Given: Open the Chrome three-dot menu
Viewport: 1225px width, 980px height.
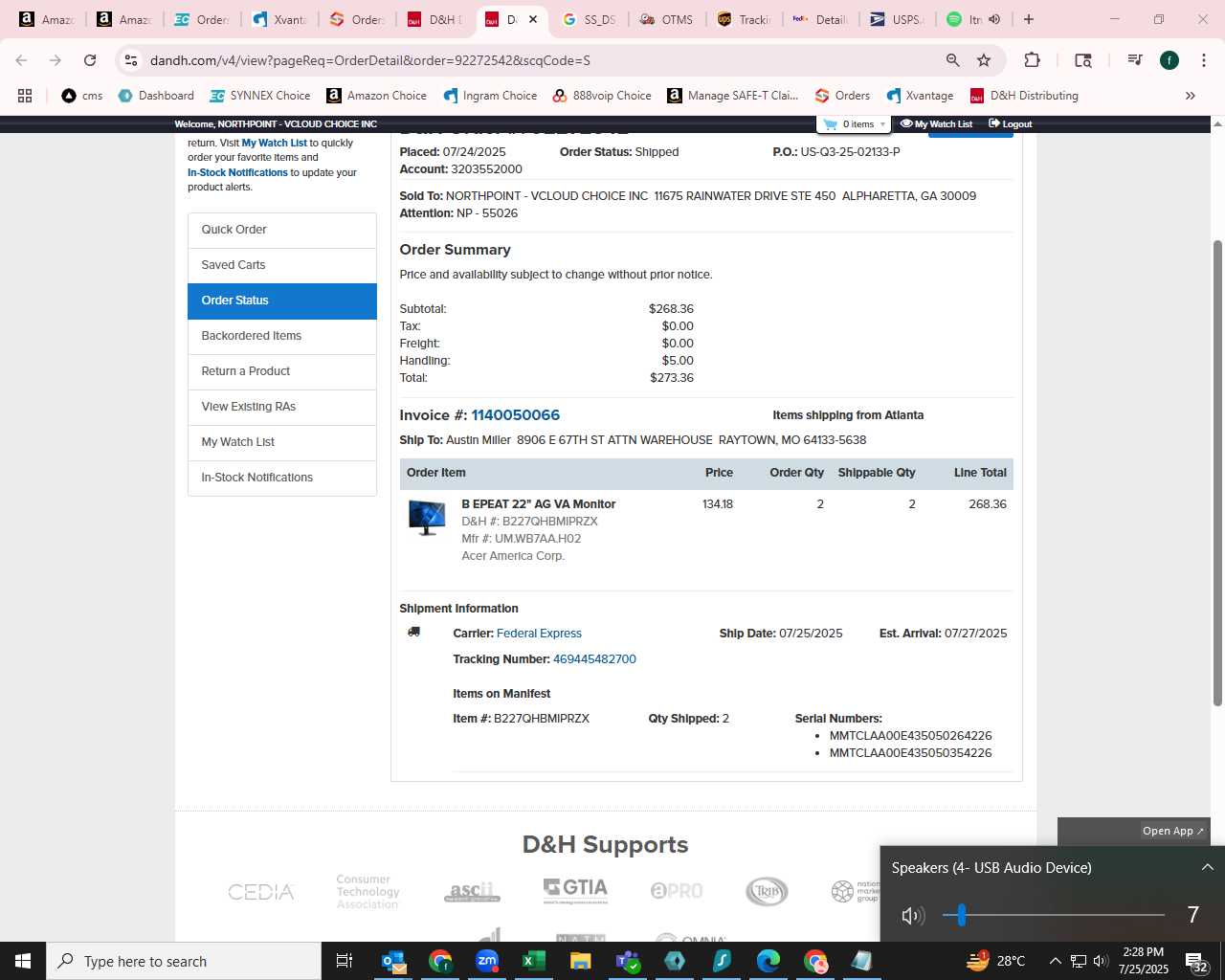Looking at the screenshot, I should pos(1203,60).
